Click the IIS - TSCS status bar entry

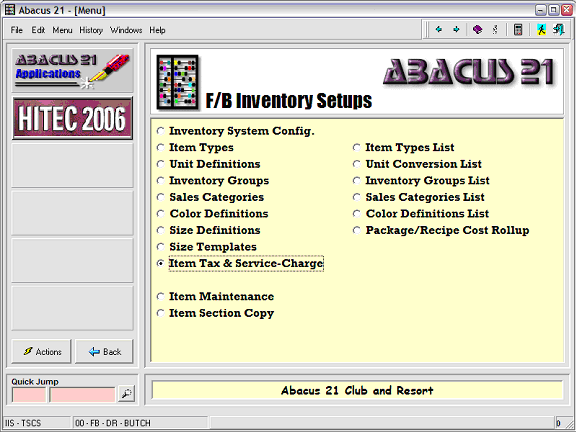pyautogui.click(x=37, y=423)
